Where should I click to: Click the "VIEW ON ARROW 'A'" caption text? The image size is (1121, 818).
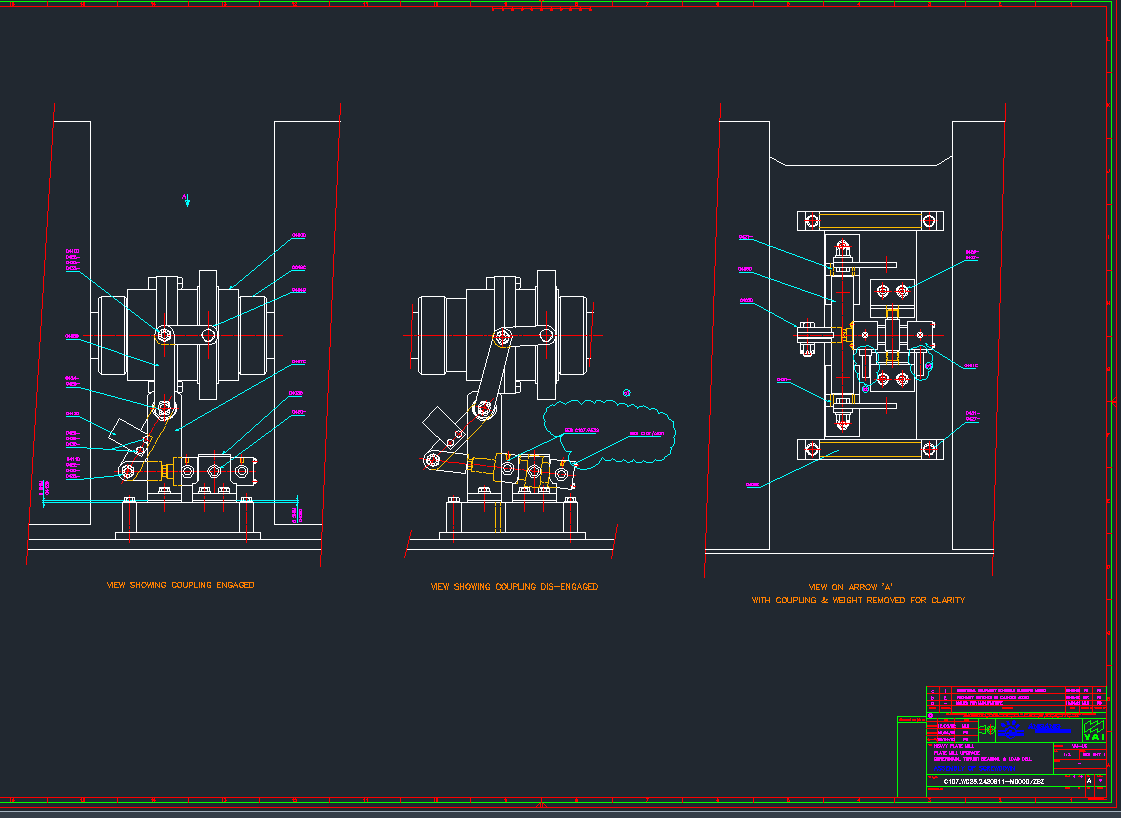tap(851, 586)
